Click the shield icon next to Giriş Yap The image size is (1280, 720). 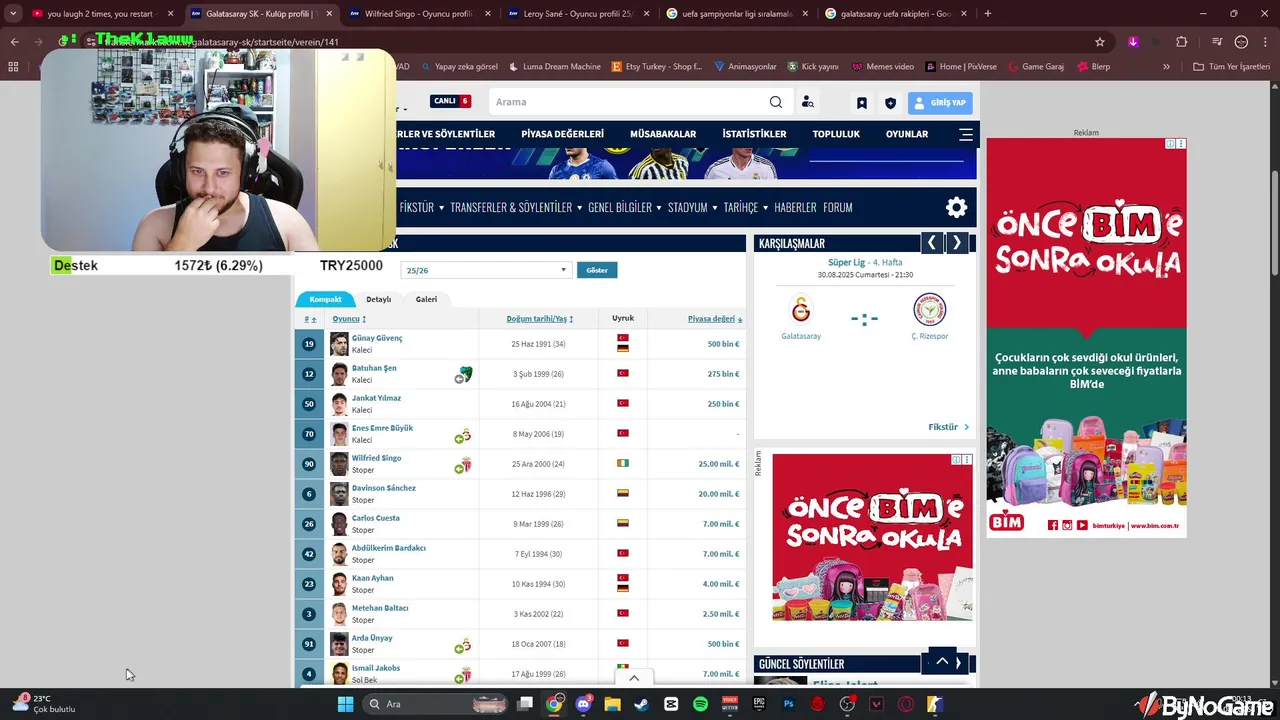click(890, 102)
